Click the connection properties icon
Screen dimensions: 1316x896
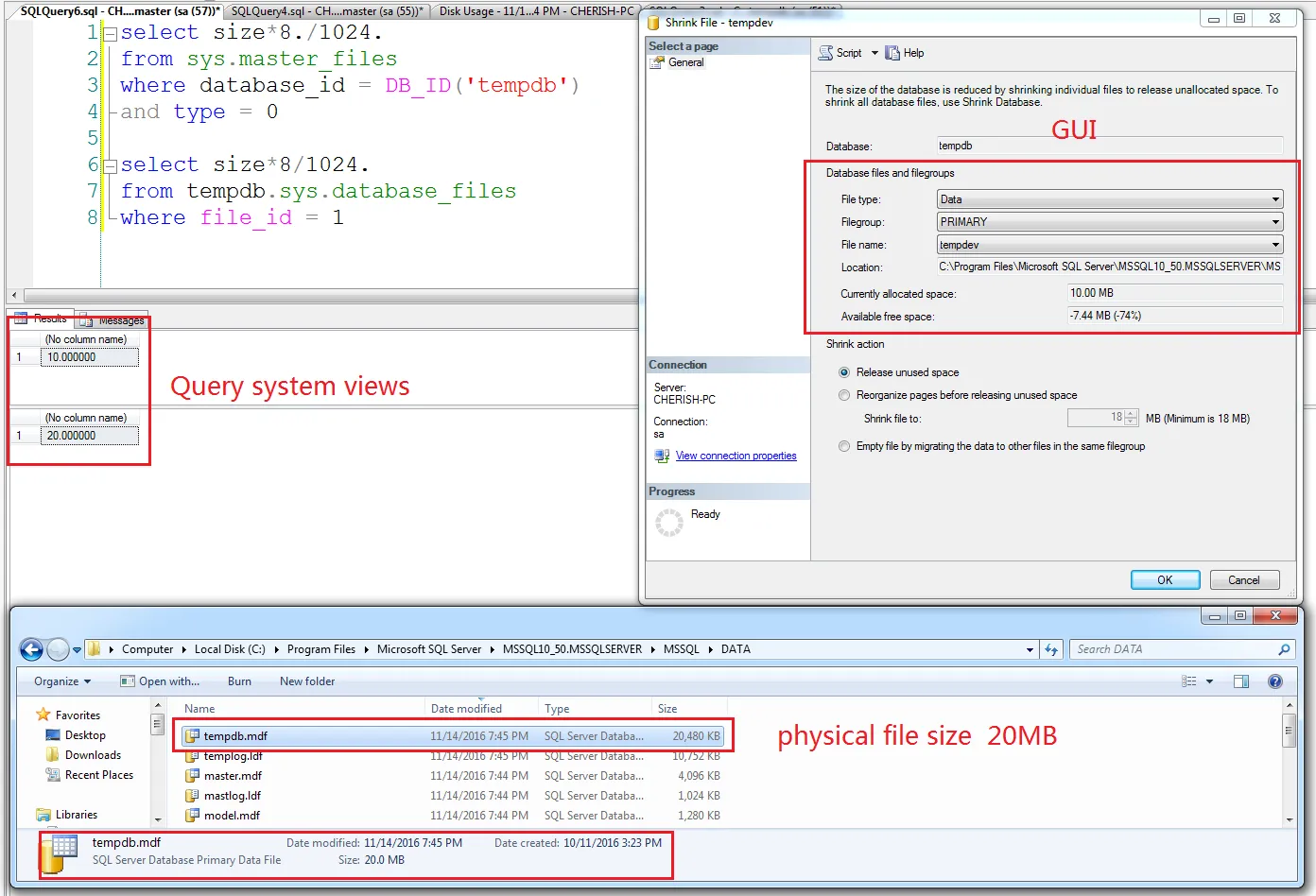(x=662, y=456)
